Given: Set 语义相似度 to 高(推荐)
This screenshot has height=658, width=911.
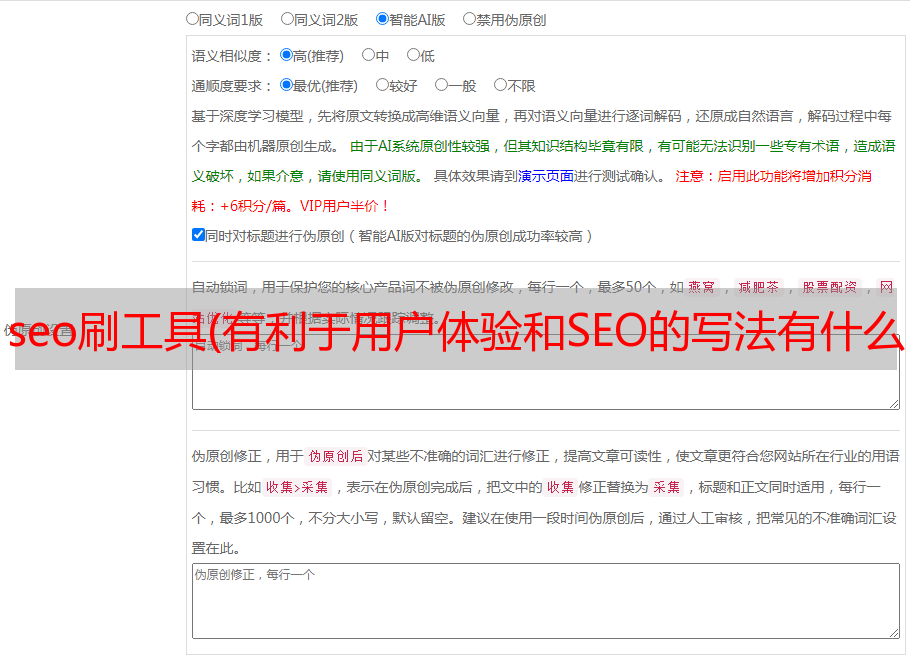Looking at the screenshot, I should pos(286,55).
